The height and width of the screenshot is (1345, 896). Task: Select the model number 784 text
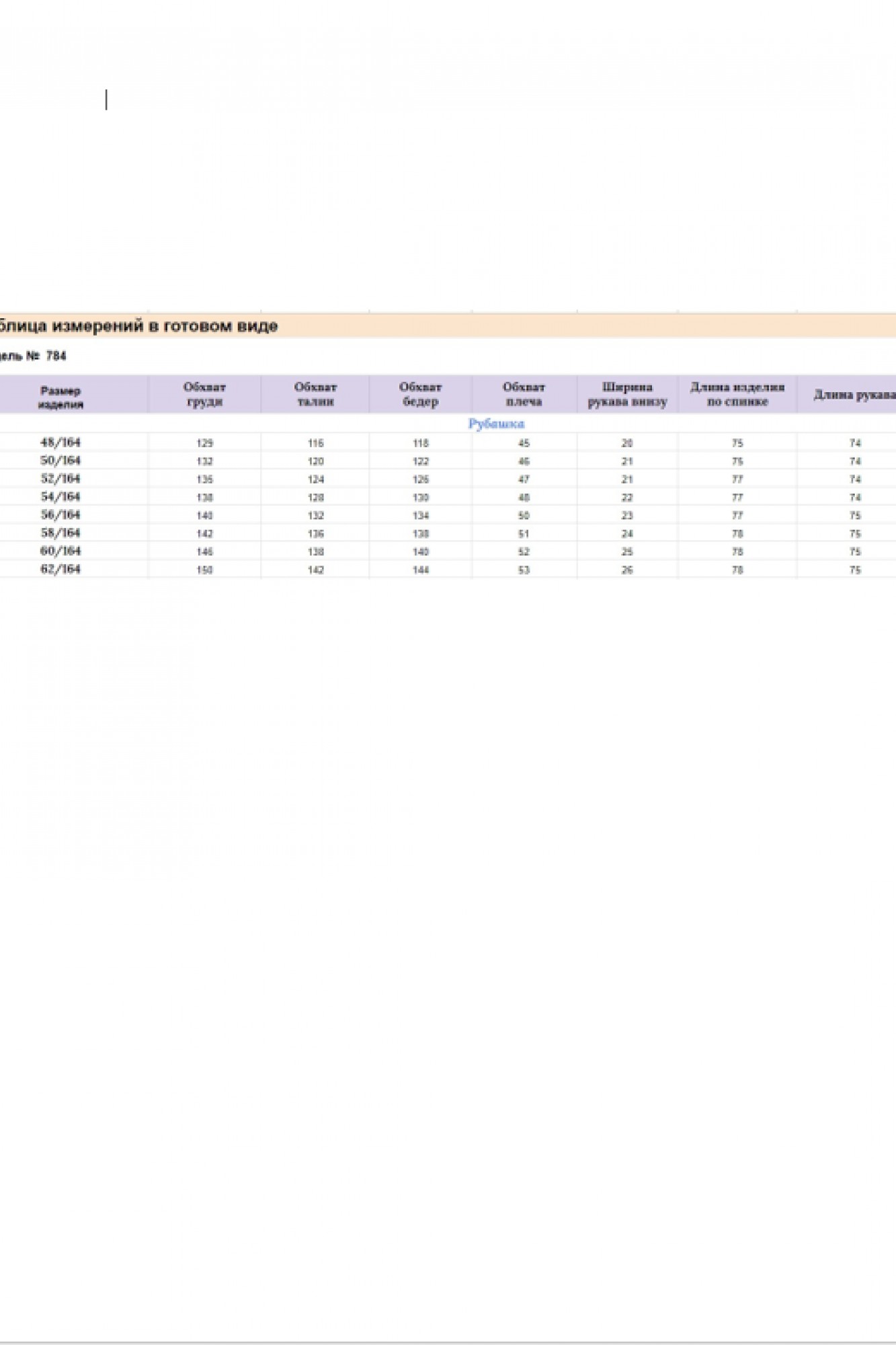(x=56, y=356)
